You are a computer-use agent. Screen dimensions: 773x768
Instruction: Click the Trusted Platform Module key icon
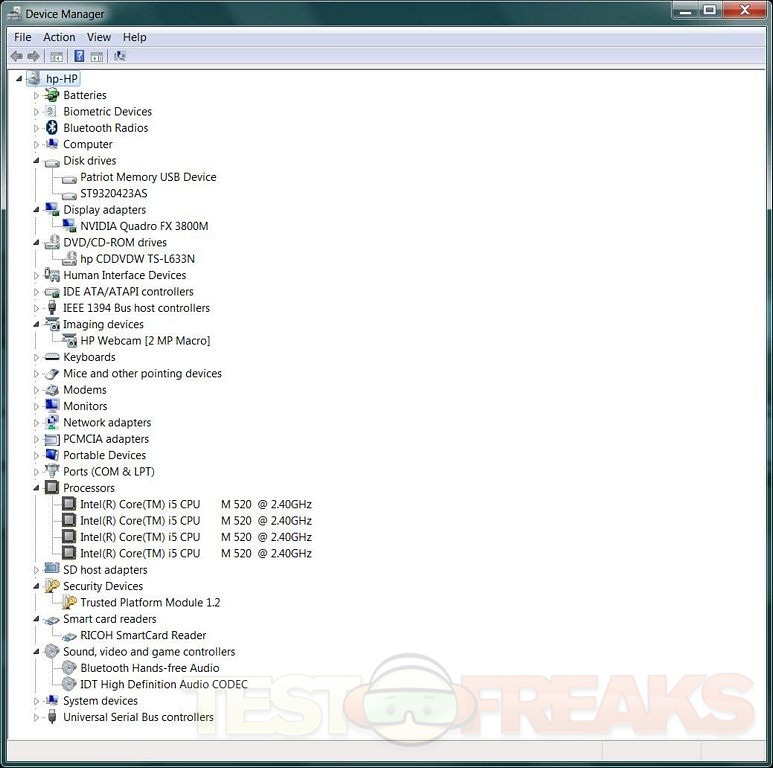[x=69, y=603]
